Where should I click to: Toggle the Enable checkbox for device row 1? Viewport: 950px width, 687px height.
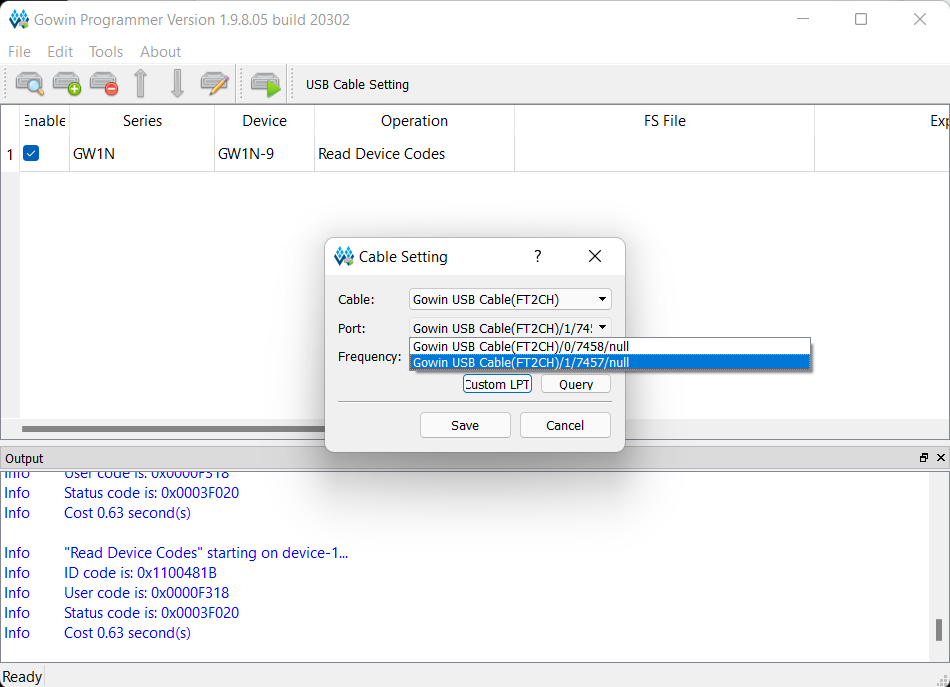coord(31,153)
